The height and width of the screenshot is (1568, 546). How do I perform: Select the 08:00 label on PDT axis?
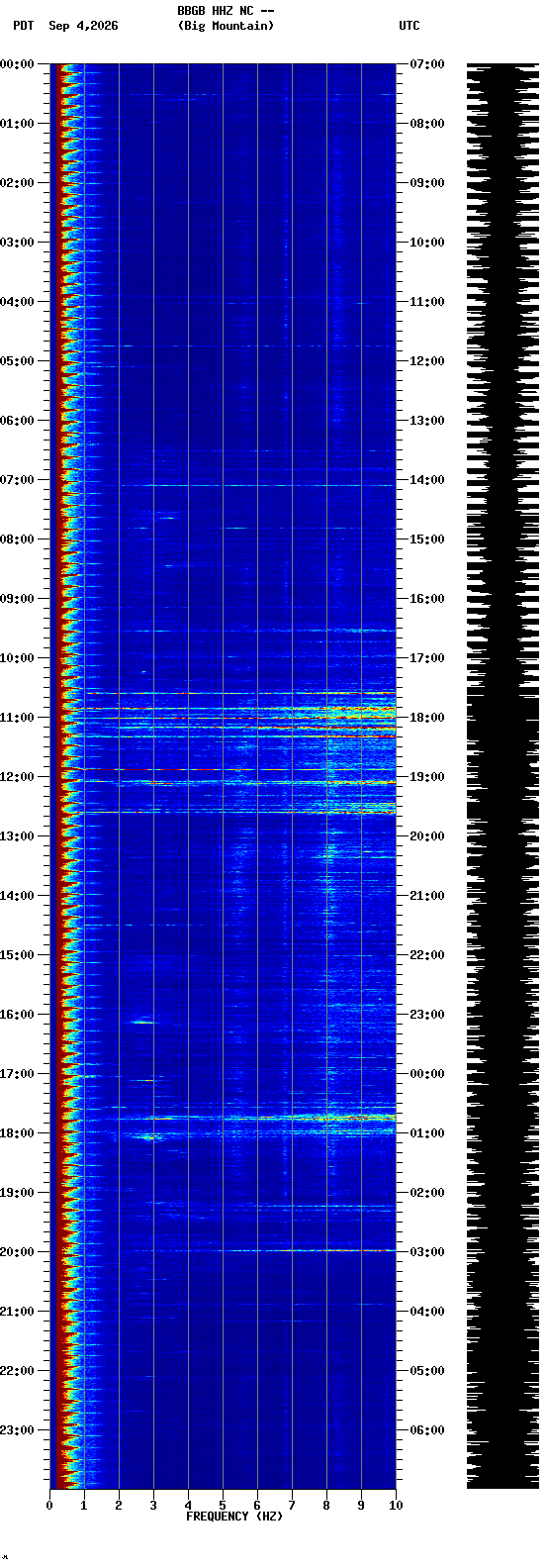pos(17,539)
